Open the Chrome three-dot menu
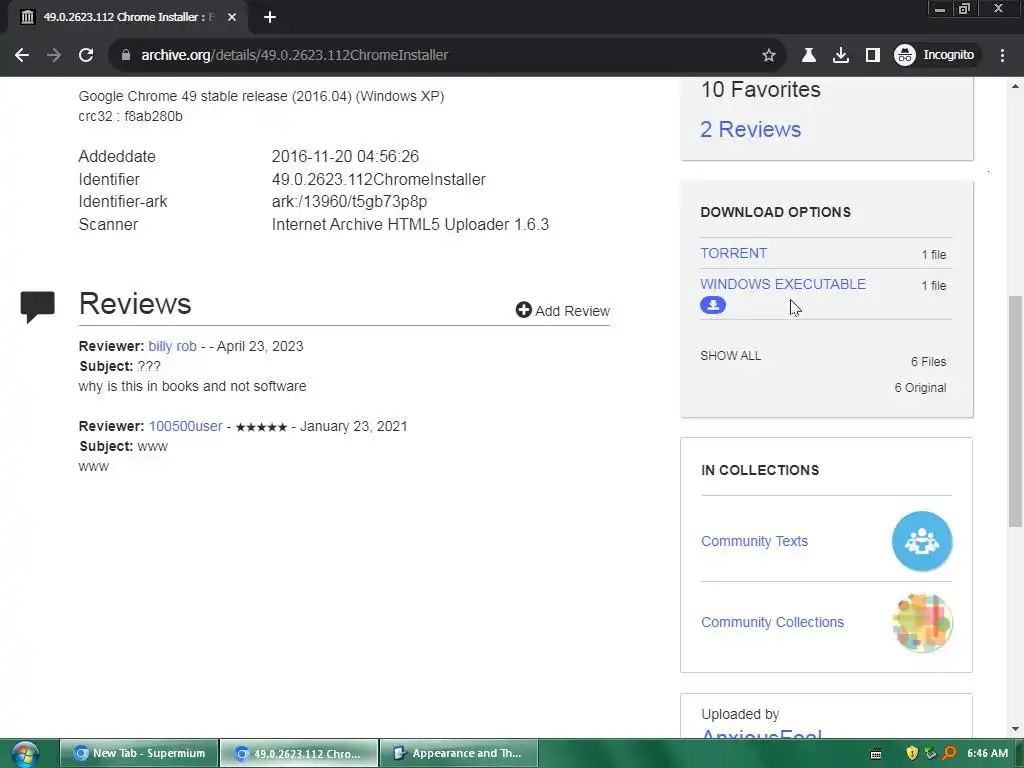 tap(1002, 55)
